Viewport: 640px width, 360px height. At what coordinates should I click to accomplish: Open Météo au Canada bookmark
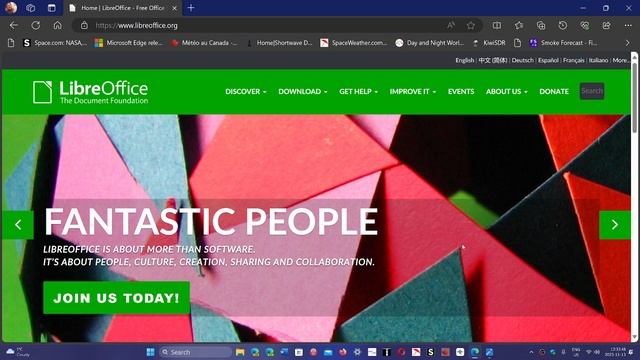coord(204,42)
